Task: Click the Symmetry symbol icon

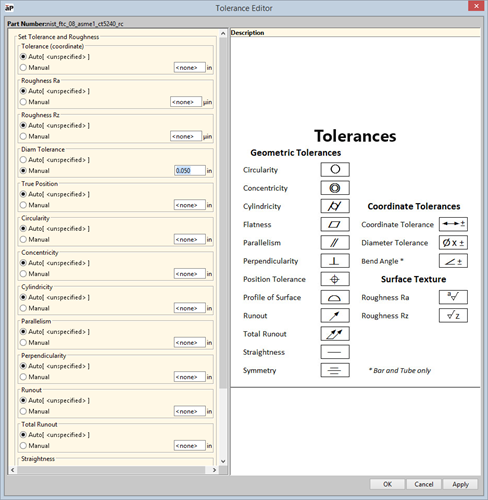Action: [x=335, y=370]
